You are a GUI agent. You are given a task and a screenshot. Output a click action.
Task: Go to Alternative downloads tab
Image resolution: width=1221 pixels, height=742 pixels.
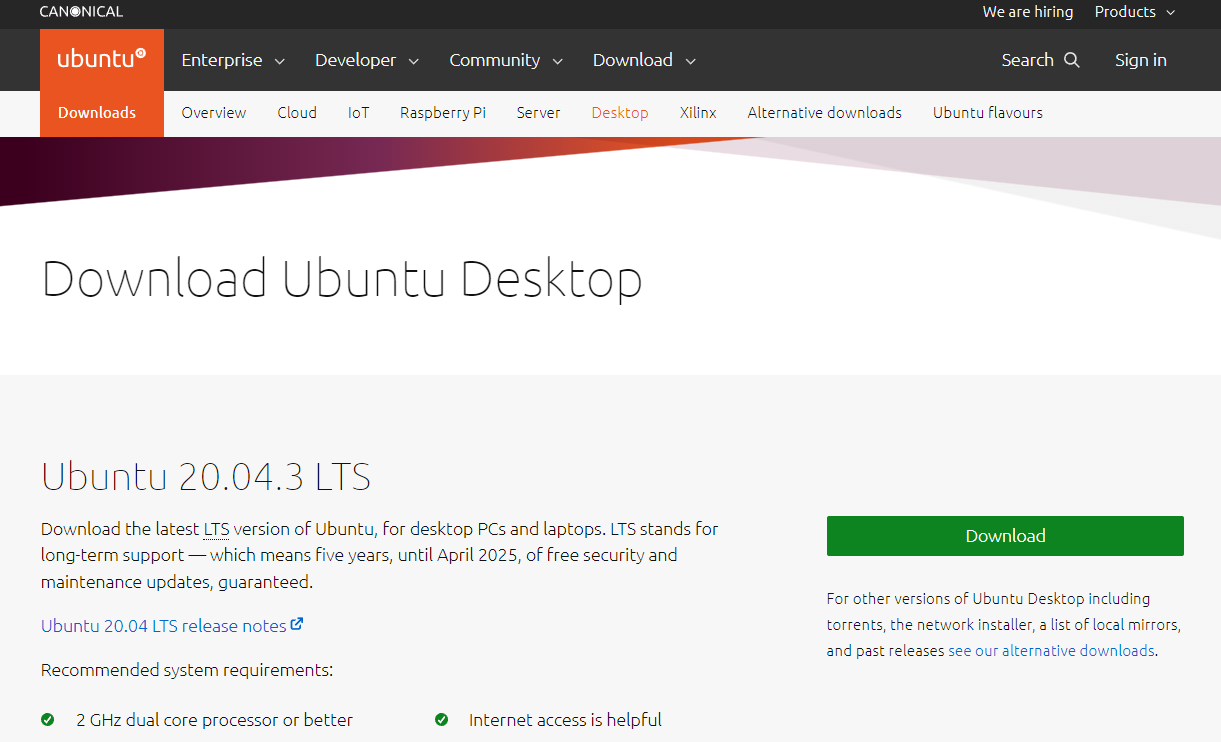[825, 113]
